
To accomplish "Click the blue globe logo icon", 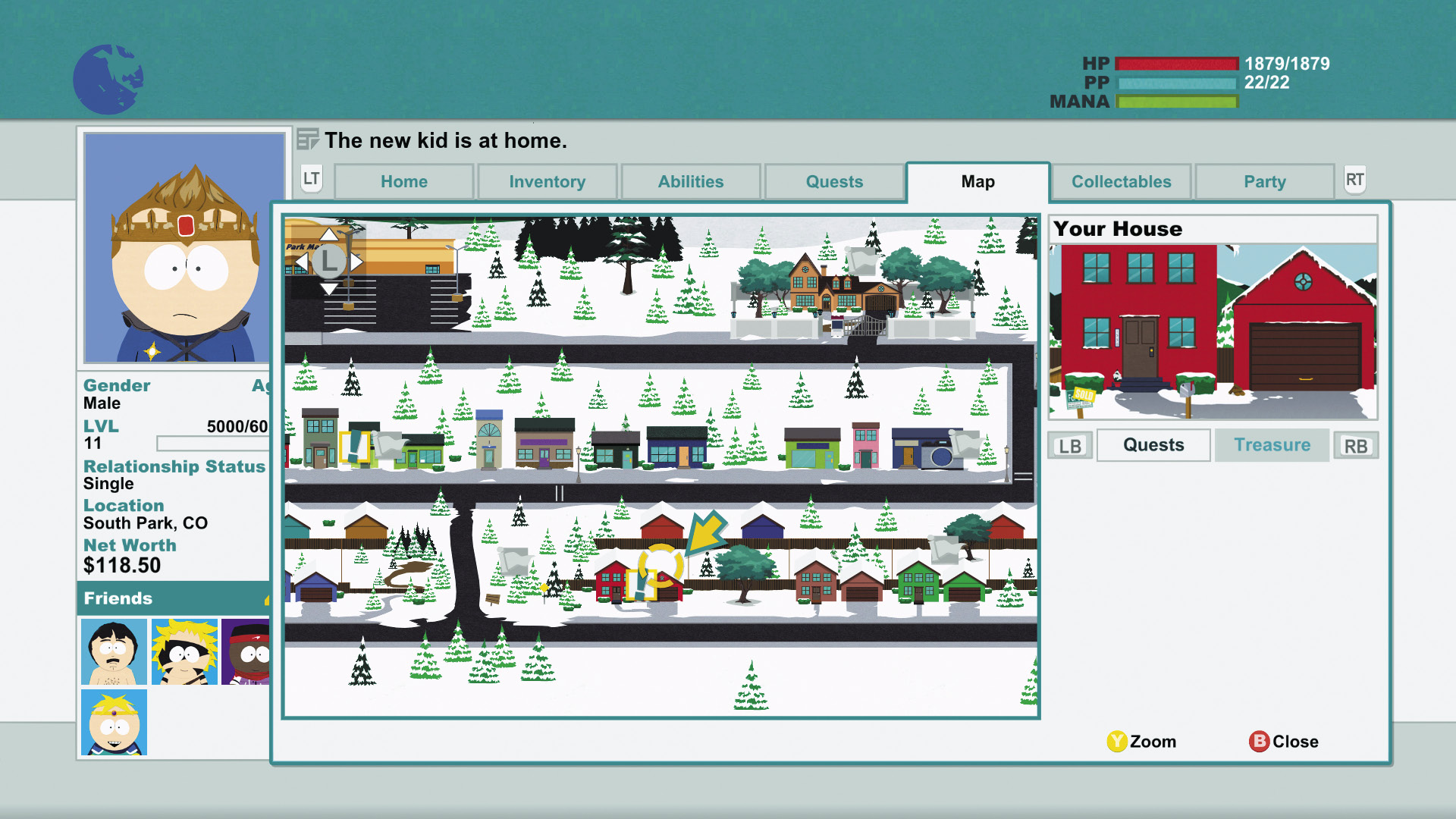I will [x=108, y=79].
